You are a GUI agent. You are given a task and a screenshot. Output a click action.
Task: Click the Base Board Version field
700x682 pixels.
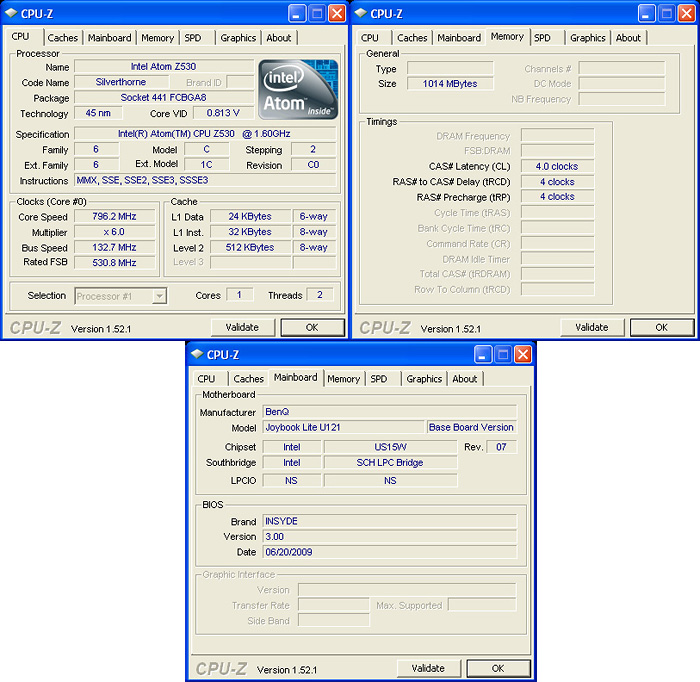click(472, 427)
